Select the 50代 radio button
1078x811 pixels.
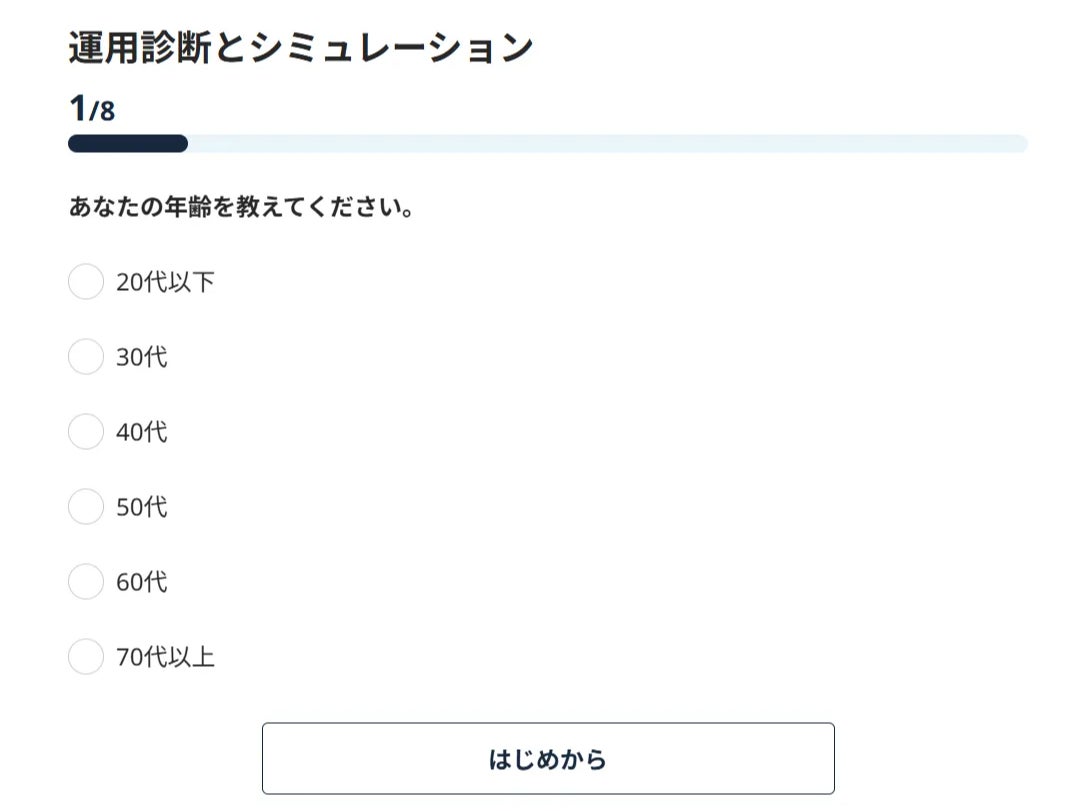pos(86,506)
